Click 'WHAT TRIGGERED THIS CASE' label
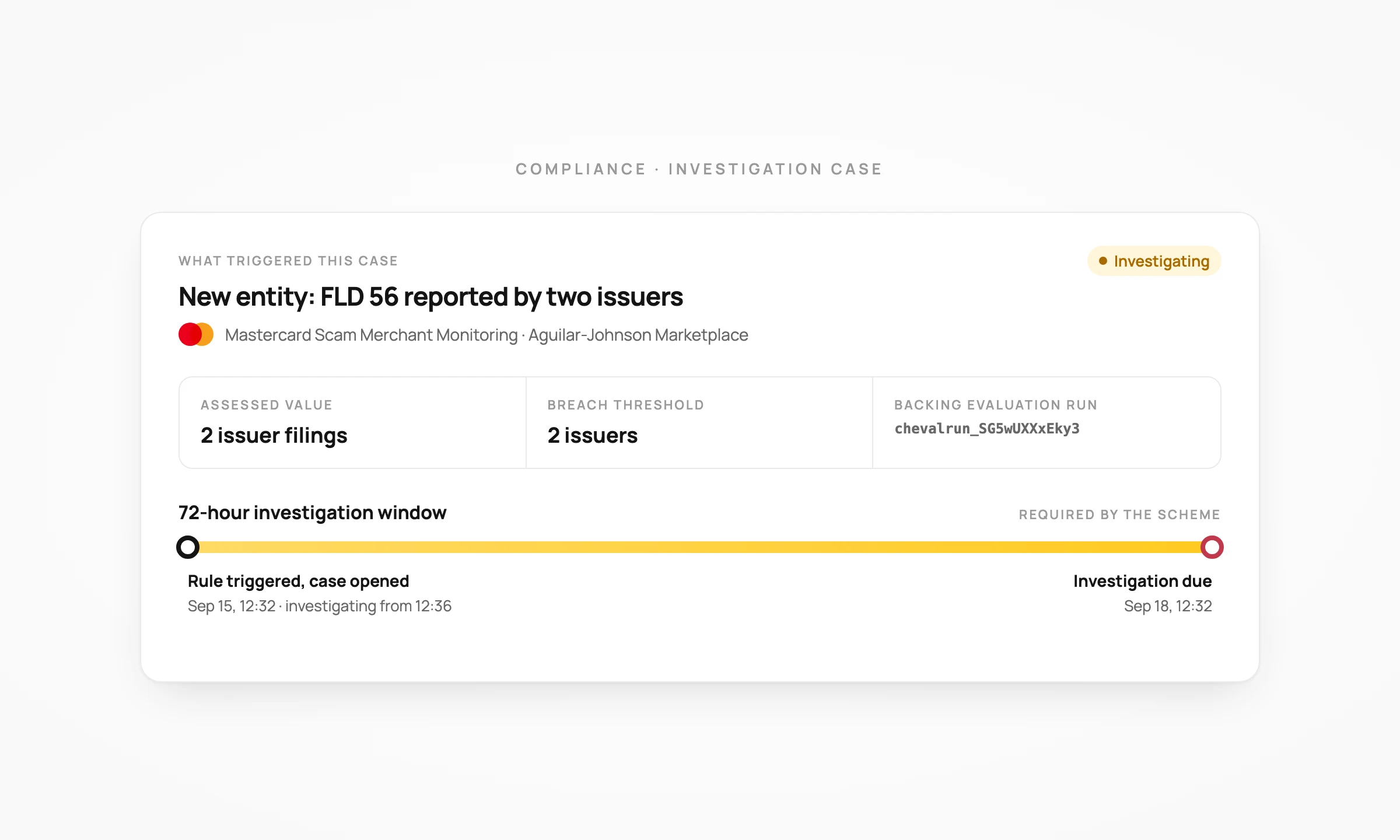Image resolution: width=1400 pixels, height=840 pixels. [x=288, y=261]
